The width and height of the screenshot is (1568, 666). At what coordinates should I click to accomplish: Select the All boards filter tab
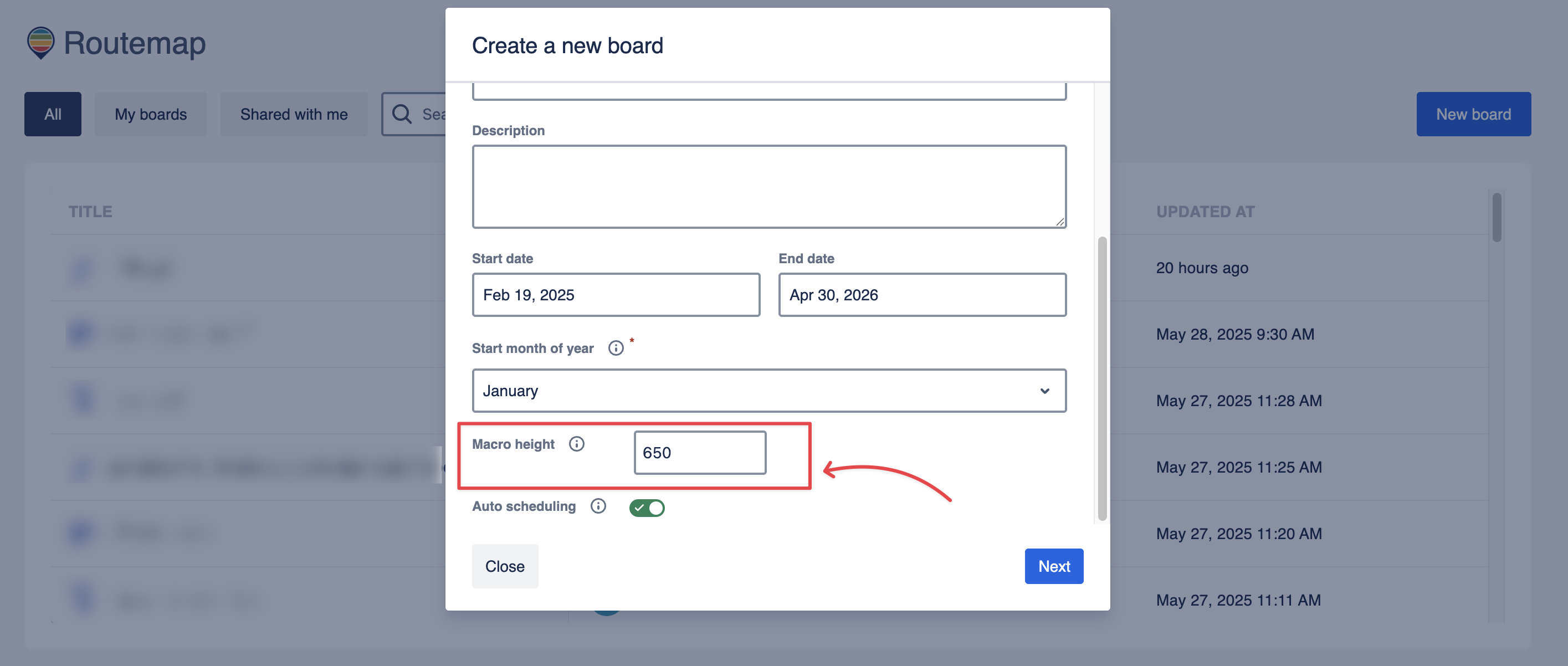(x=52, y=114)
